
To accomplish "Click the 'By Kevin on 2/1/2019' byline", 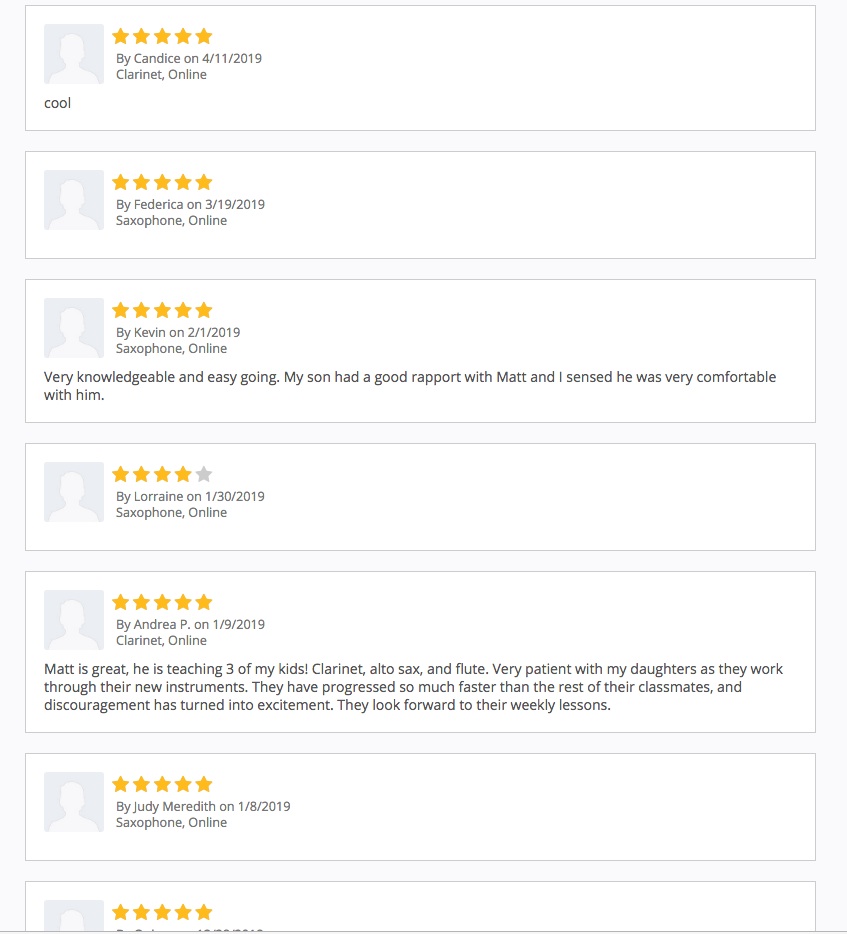I will (178, 332).
